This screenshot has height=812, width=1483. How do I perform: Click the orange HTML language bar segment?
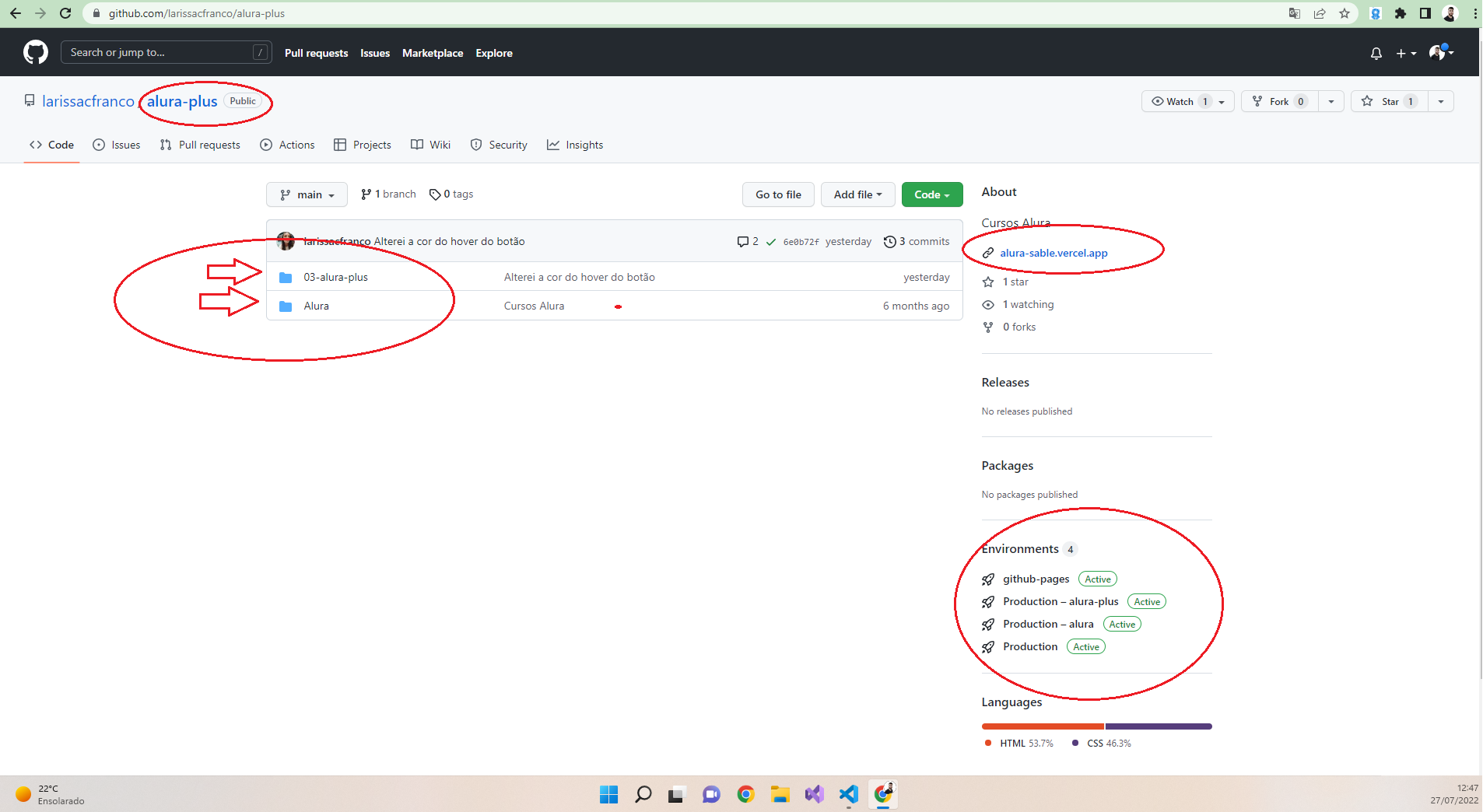click(x=1043, y=726)
